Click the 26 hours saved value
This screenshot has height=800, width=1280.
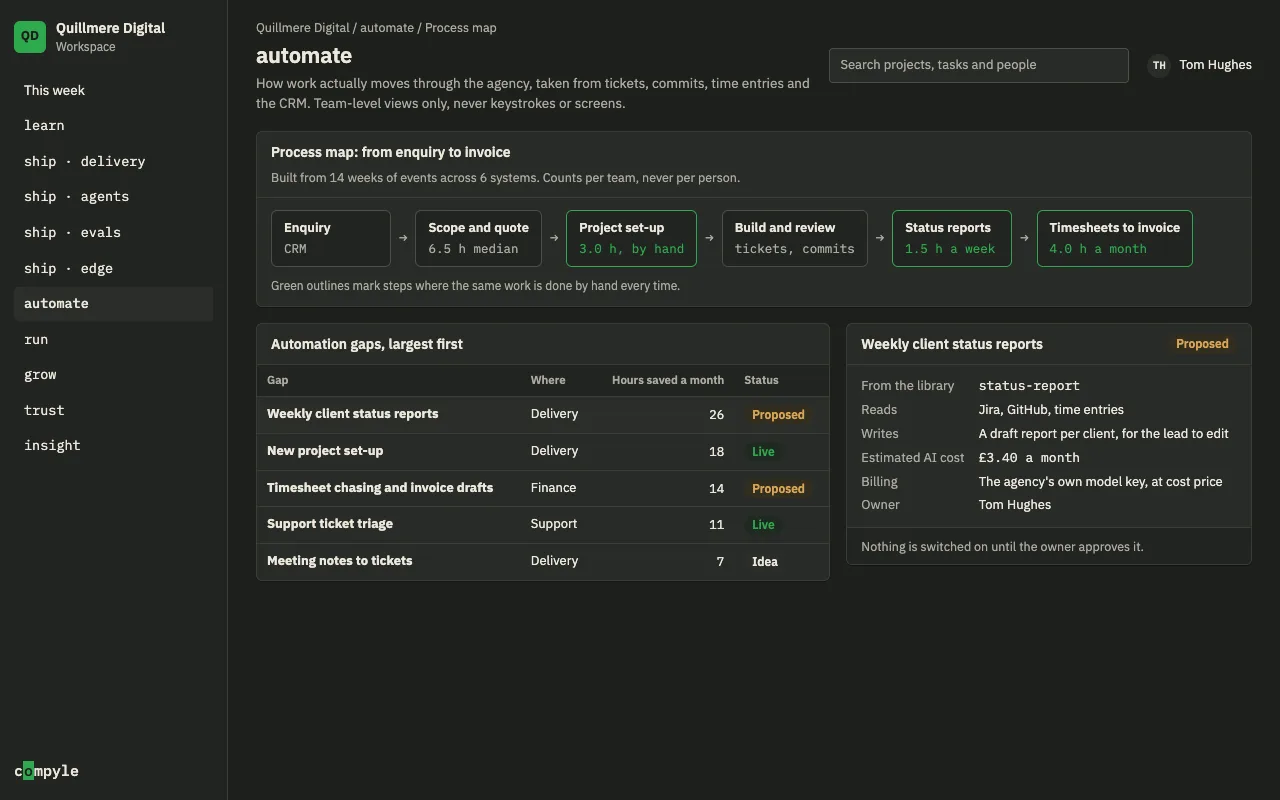point(716,414)
